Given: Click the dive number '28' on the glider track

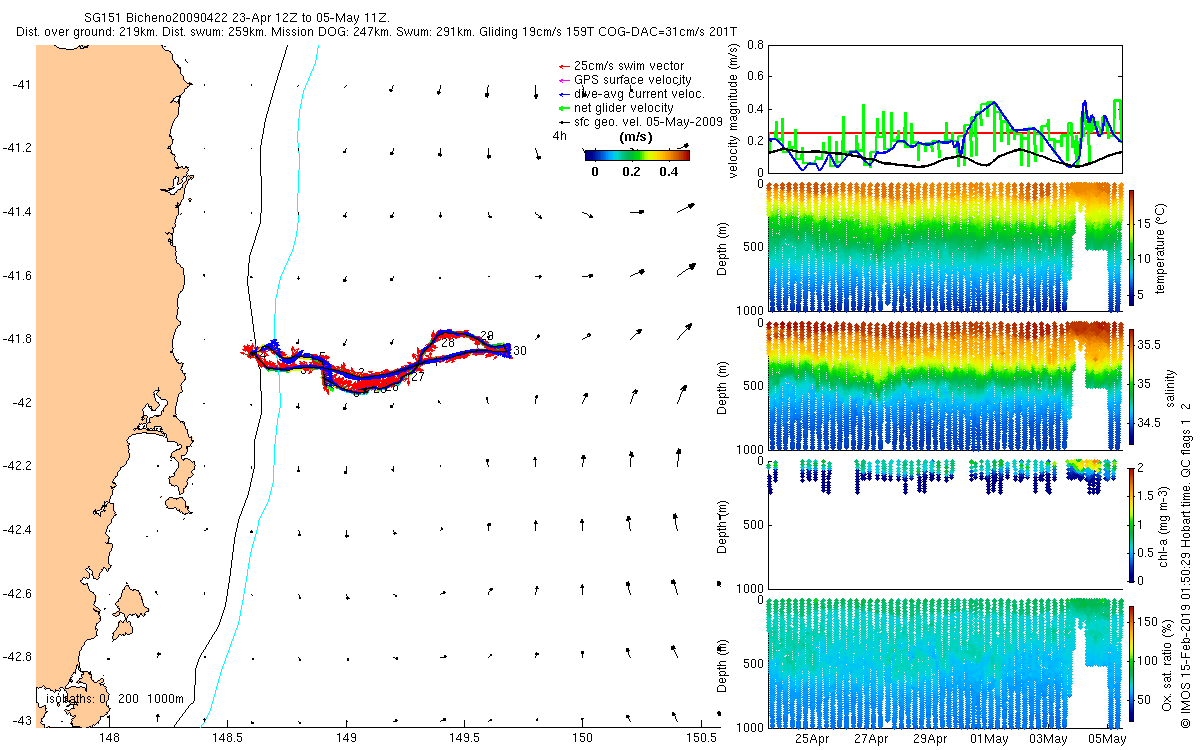Looking at the screenshot, I should pos(447,343).
